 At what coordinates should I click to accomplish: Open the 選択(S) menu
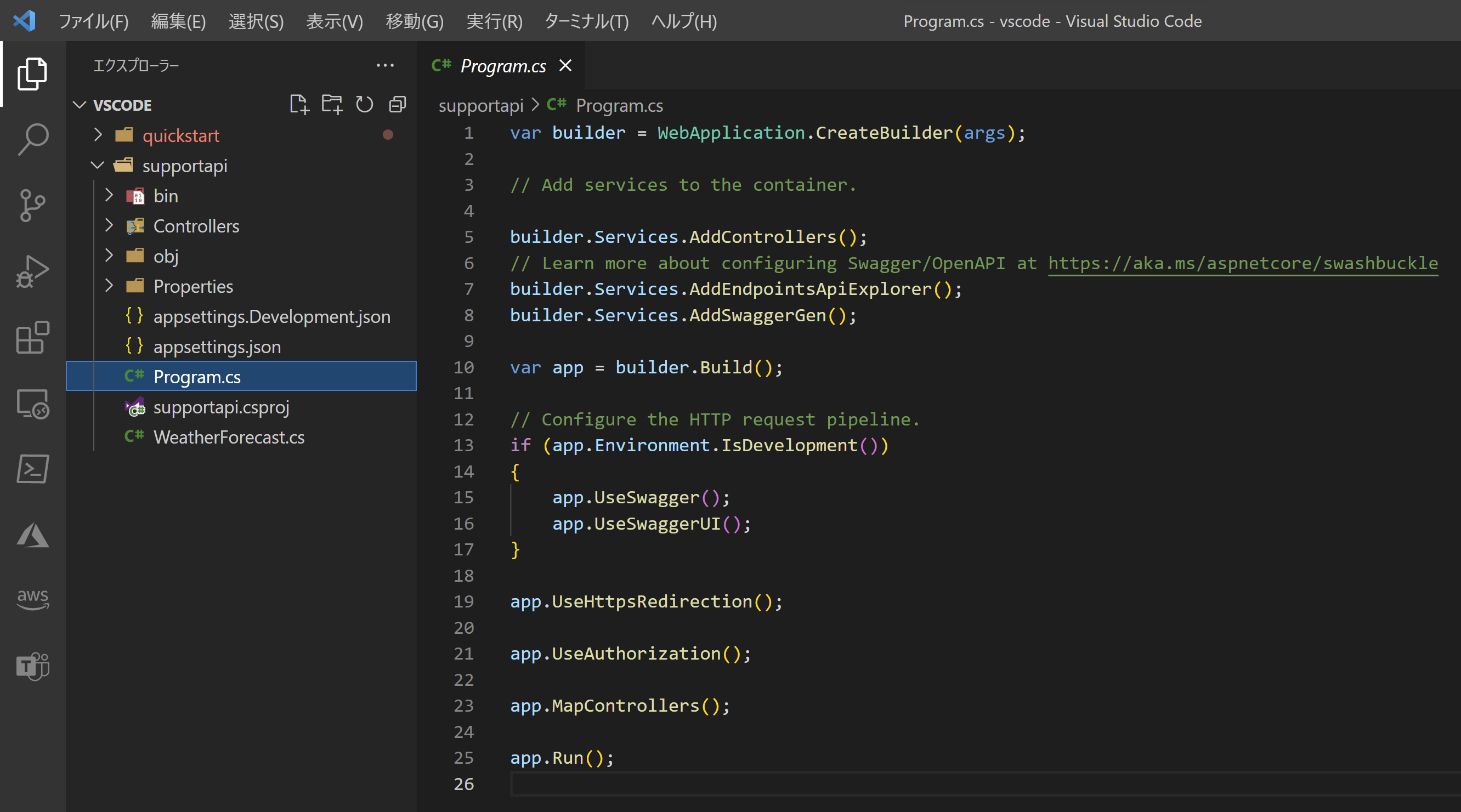pos(256,21)
